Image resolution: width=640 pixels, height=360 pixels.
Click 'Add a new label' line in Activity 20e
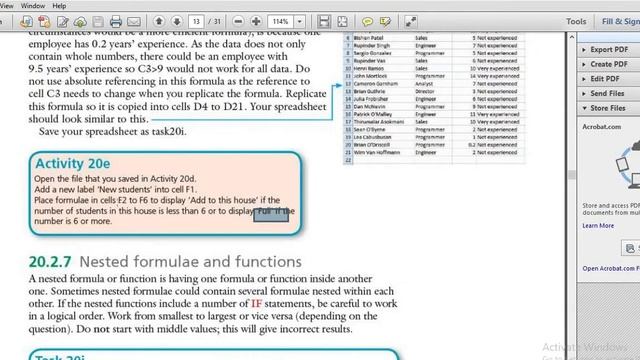tap(116, 189)
